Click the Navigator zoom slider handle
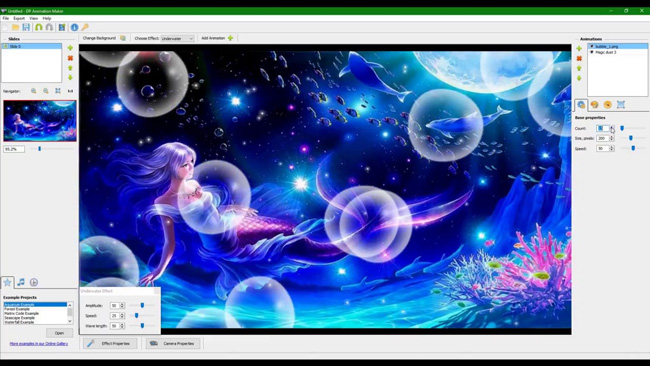Viewport: 650px width, 366px height. pos(40,149)
